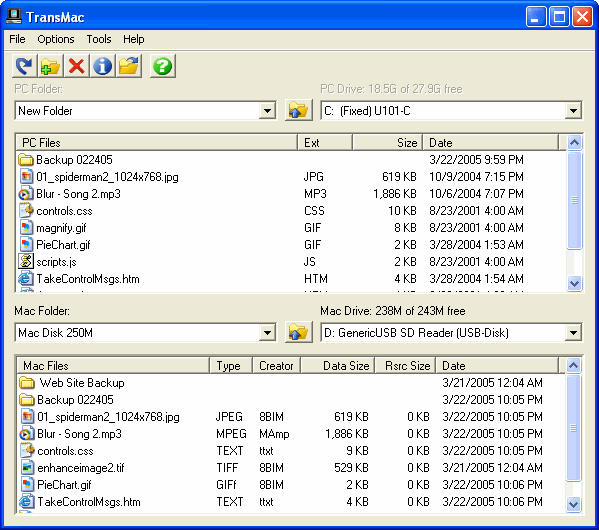599x530 pixels.
Task: Sort PC files by Size column header
Action: coord(387,143)
